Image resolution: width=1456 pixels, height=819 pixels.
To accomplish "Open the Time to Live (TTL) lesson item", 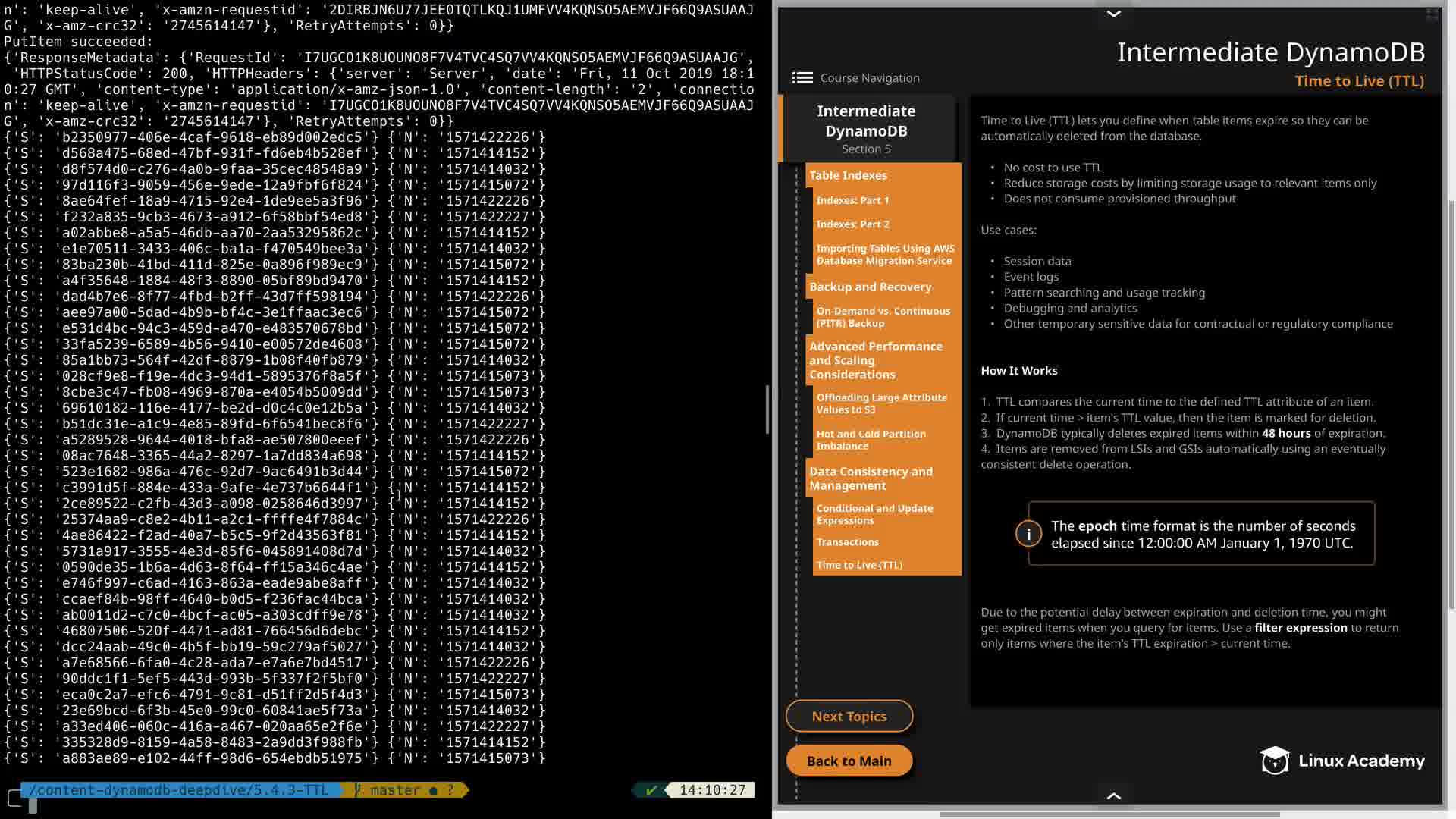I will [859, 565].
